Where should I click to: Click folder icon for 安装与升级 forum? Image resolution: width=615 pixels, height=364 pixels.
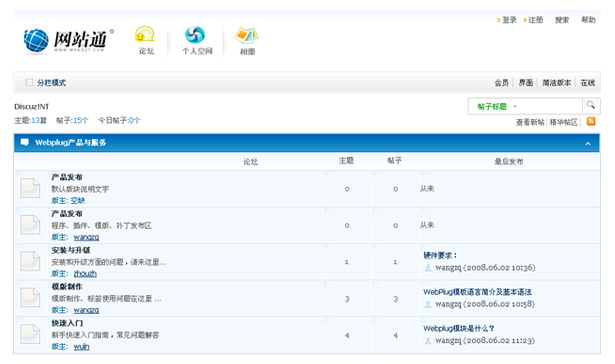click(x=30, y=261)
